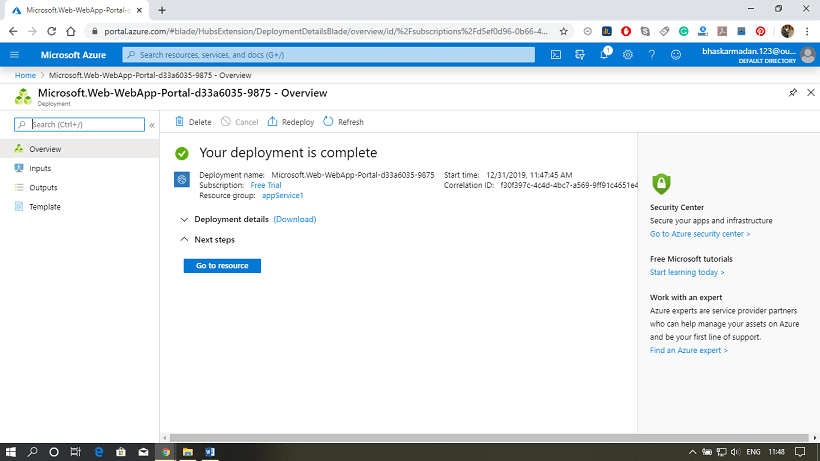The height and width of the screenshot is (461, 820).
Task: Open Cloud Shell from the top bar
Action: [556, 55]
